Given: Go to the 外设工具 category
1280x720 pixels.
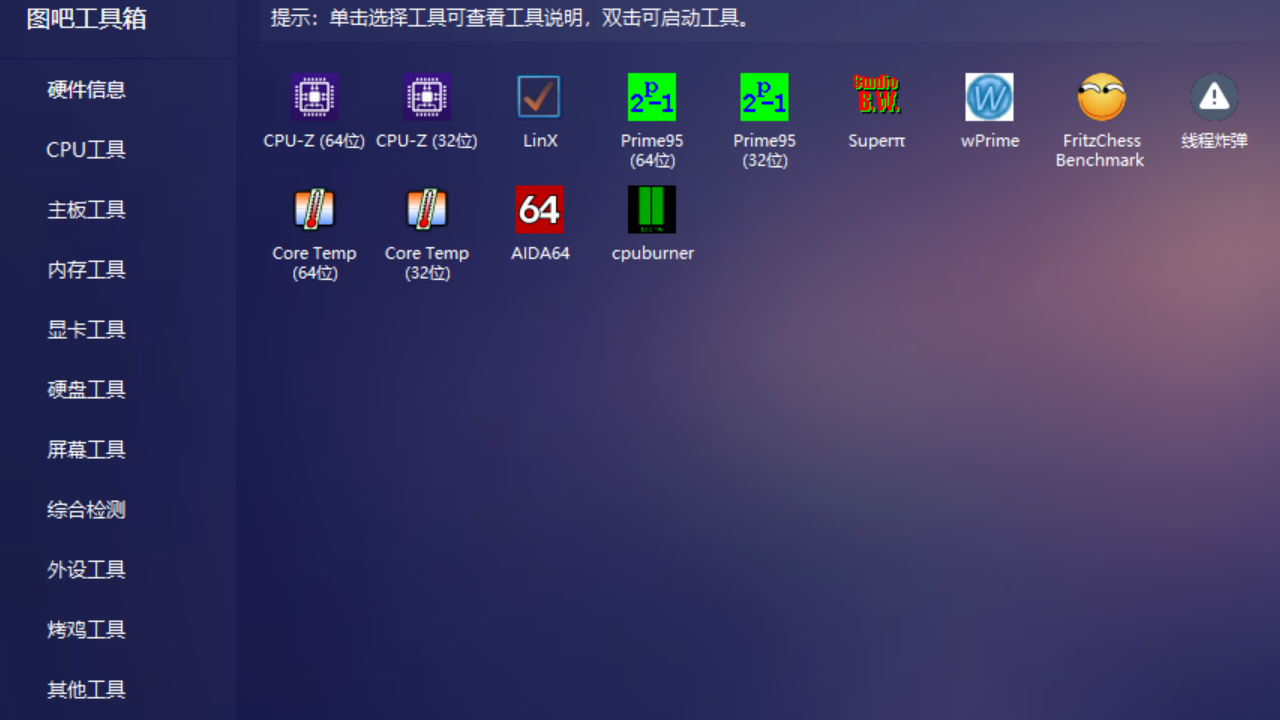Looking at the screenshot, I should (86, 570).
